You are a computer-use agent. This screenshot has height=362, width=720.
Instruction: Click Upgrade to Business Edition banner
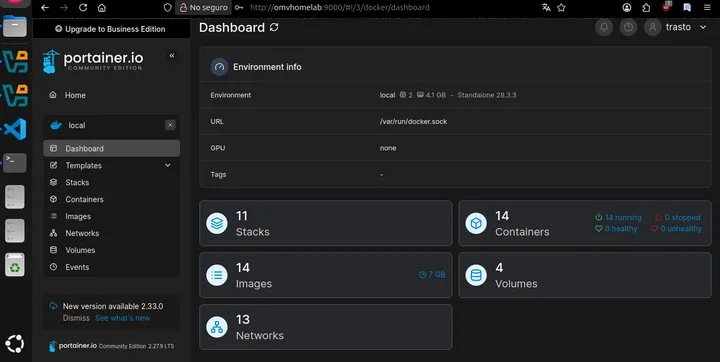(110, 29)
